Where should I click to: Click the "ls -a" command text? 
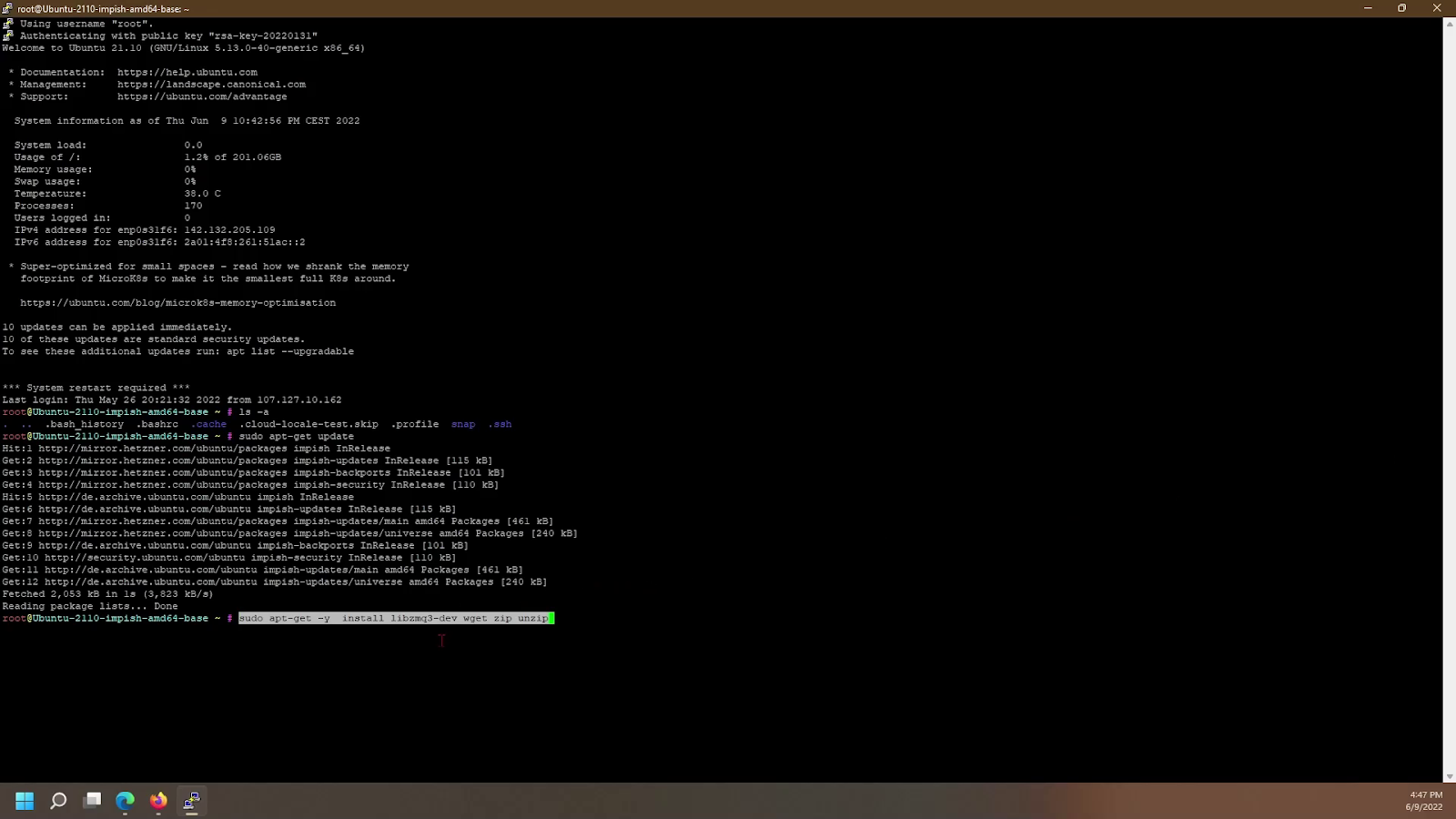tap(254, 412)
